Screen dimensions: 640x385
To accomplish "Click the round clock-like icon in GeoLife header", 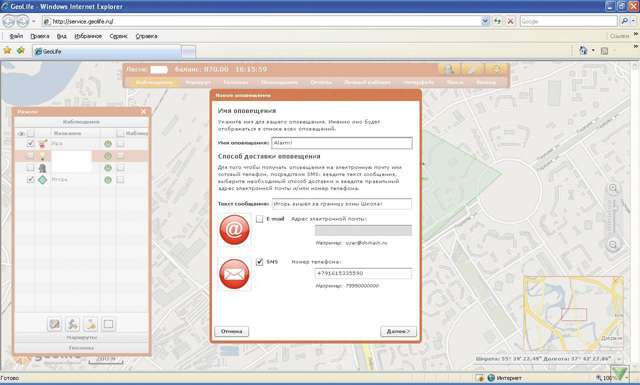I will (496, 69).
